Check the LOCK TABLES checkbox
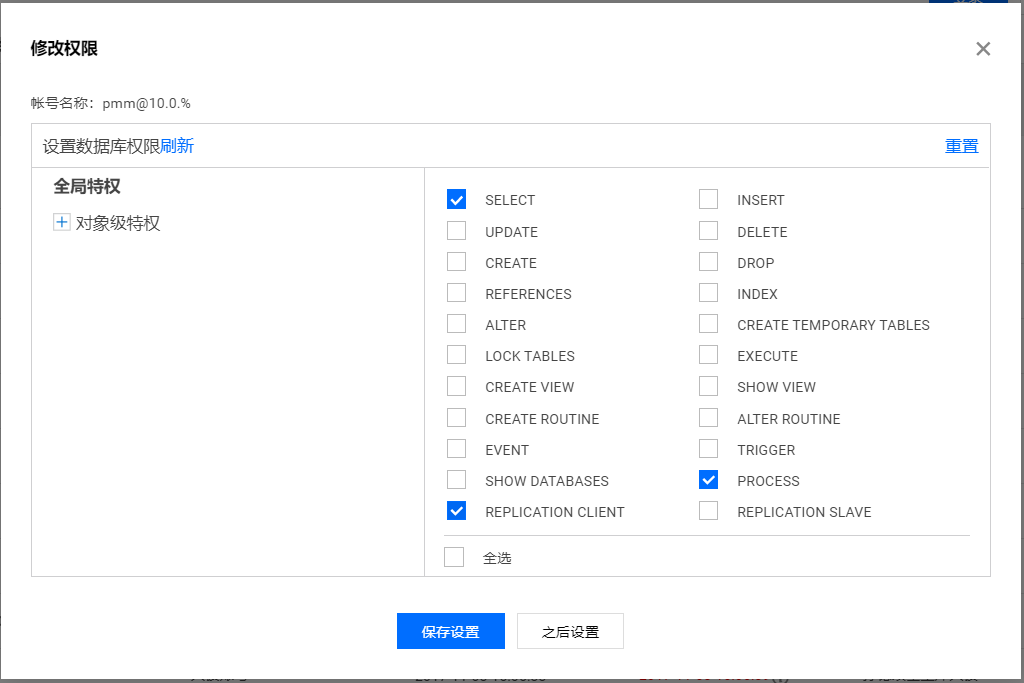 [457, 356]
